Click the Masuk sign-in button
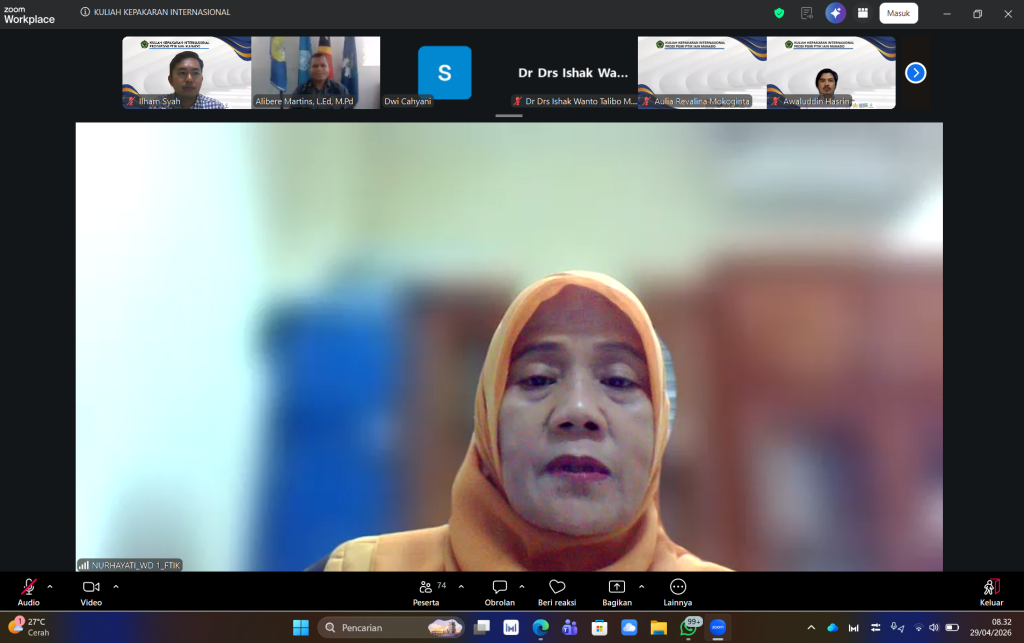This screenshot has width=1024, height=643. (898, 13)
